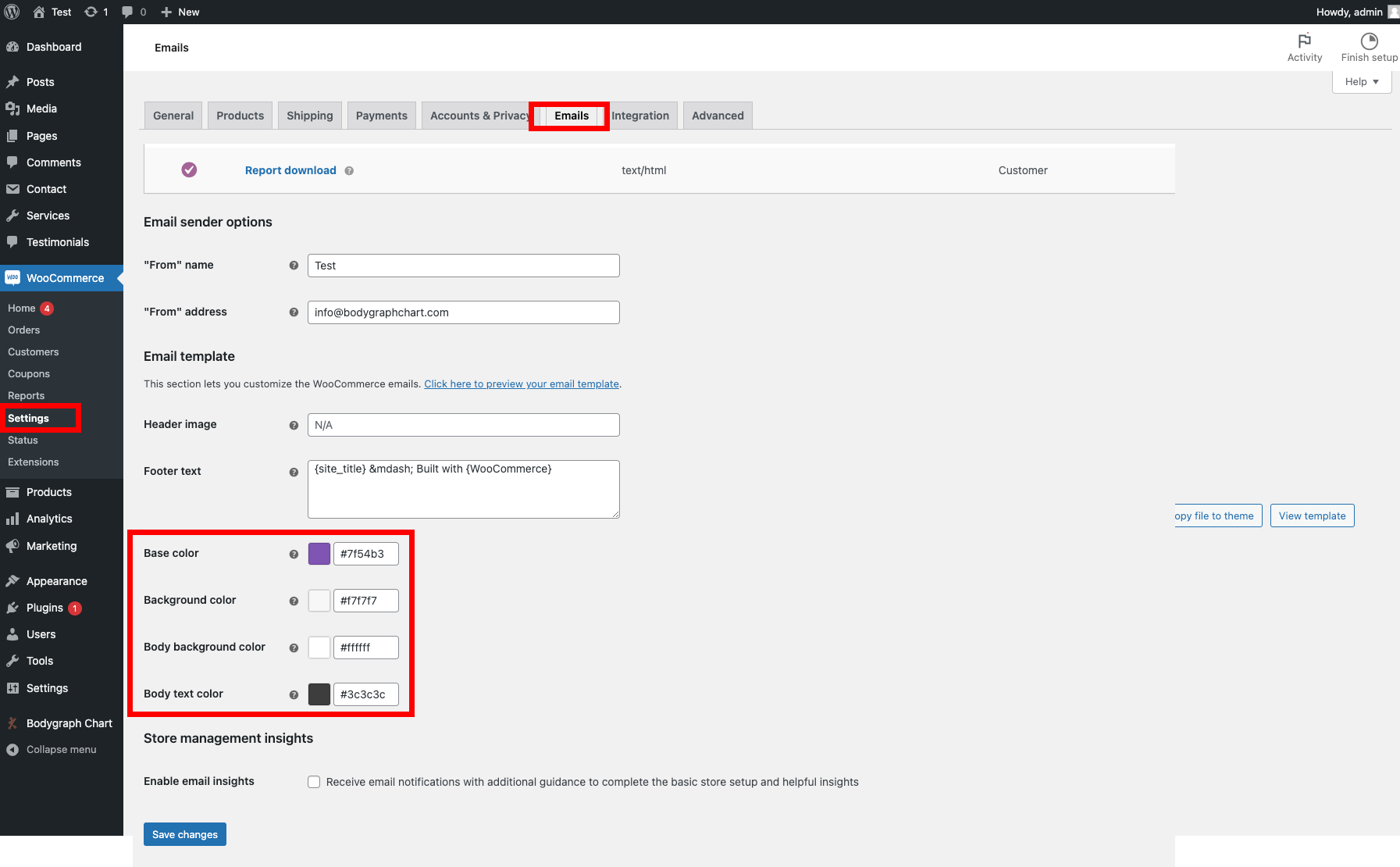The image size is (1400, 867).
Task: Open WooCommerce Extensions submenu item
Action: 34,462
